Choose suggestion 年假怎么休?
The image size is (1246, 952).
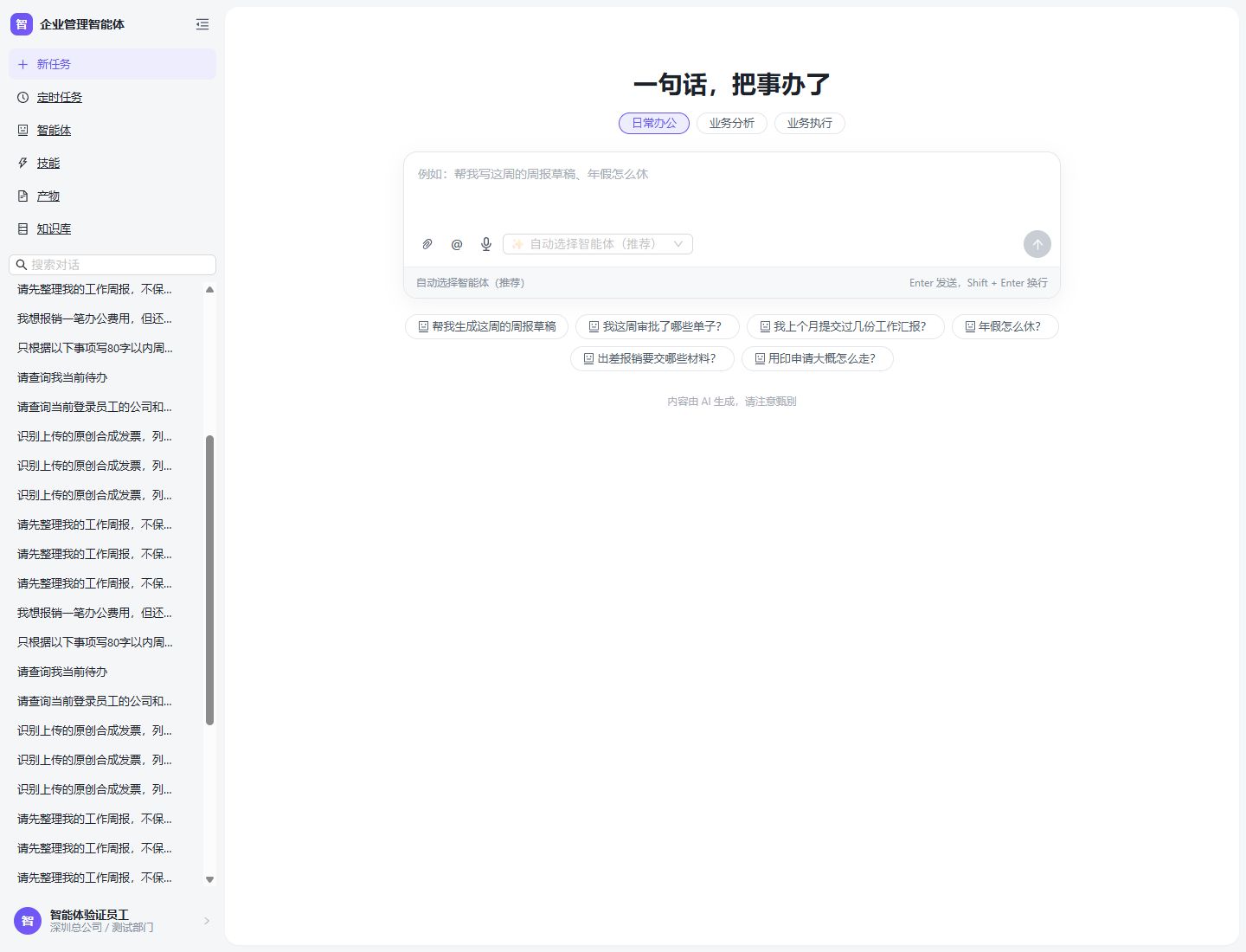[1005, 326]
